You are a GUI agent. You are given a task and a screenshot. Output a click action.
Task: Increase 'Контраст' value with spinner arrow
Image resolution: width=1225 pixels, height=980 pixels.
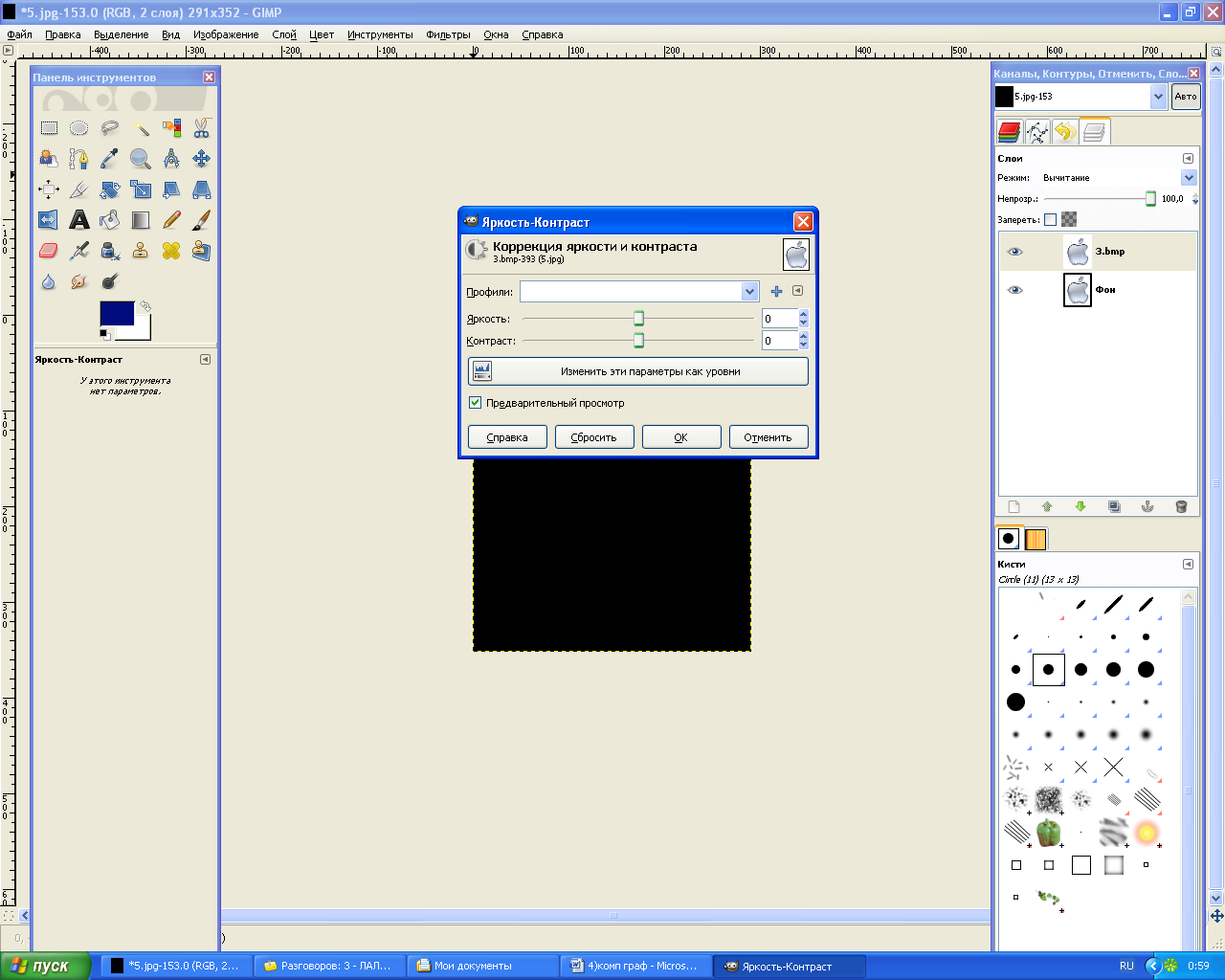point(803,336)
